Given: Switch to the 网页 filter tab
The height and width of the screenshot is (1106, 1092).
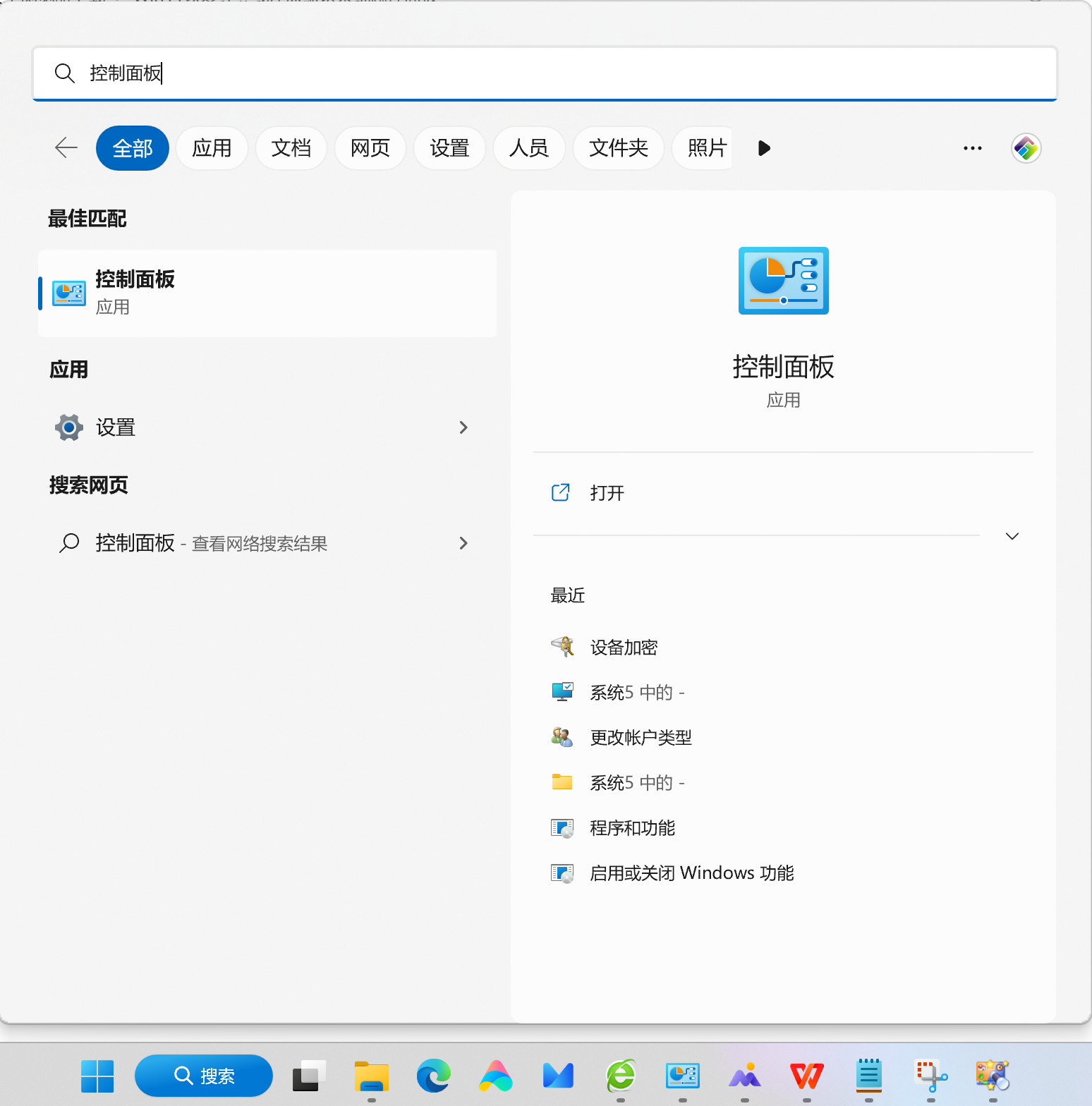Looking at the screenshot, I should click(370, 148).
